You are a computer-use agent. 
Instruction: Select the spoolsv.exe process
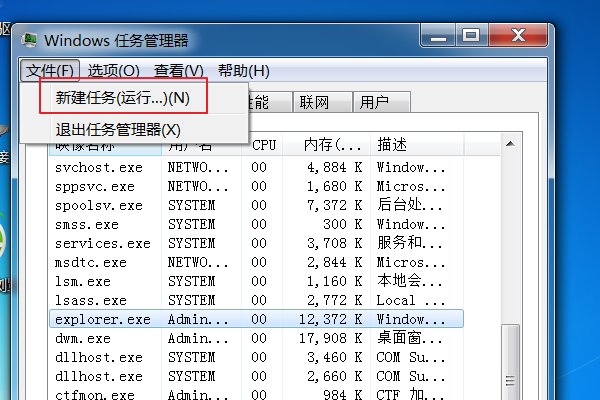(256, 205)
